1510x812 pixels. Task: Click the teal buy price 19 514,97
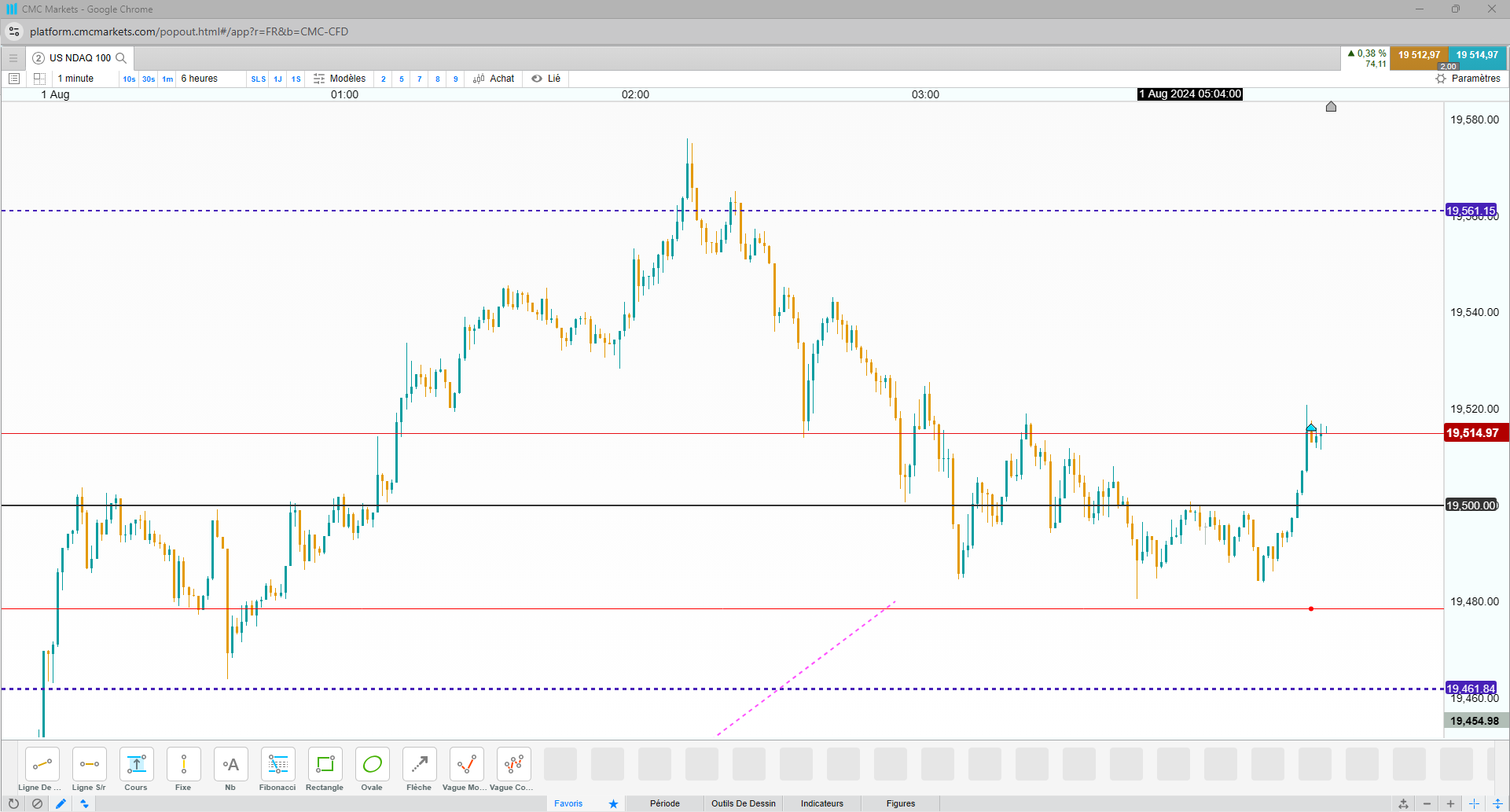point(1477,56)
